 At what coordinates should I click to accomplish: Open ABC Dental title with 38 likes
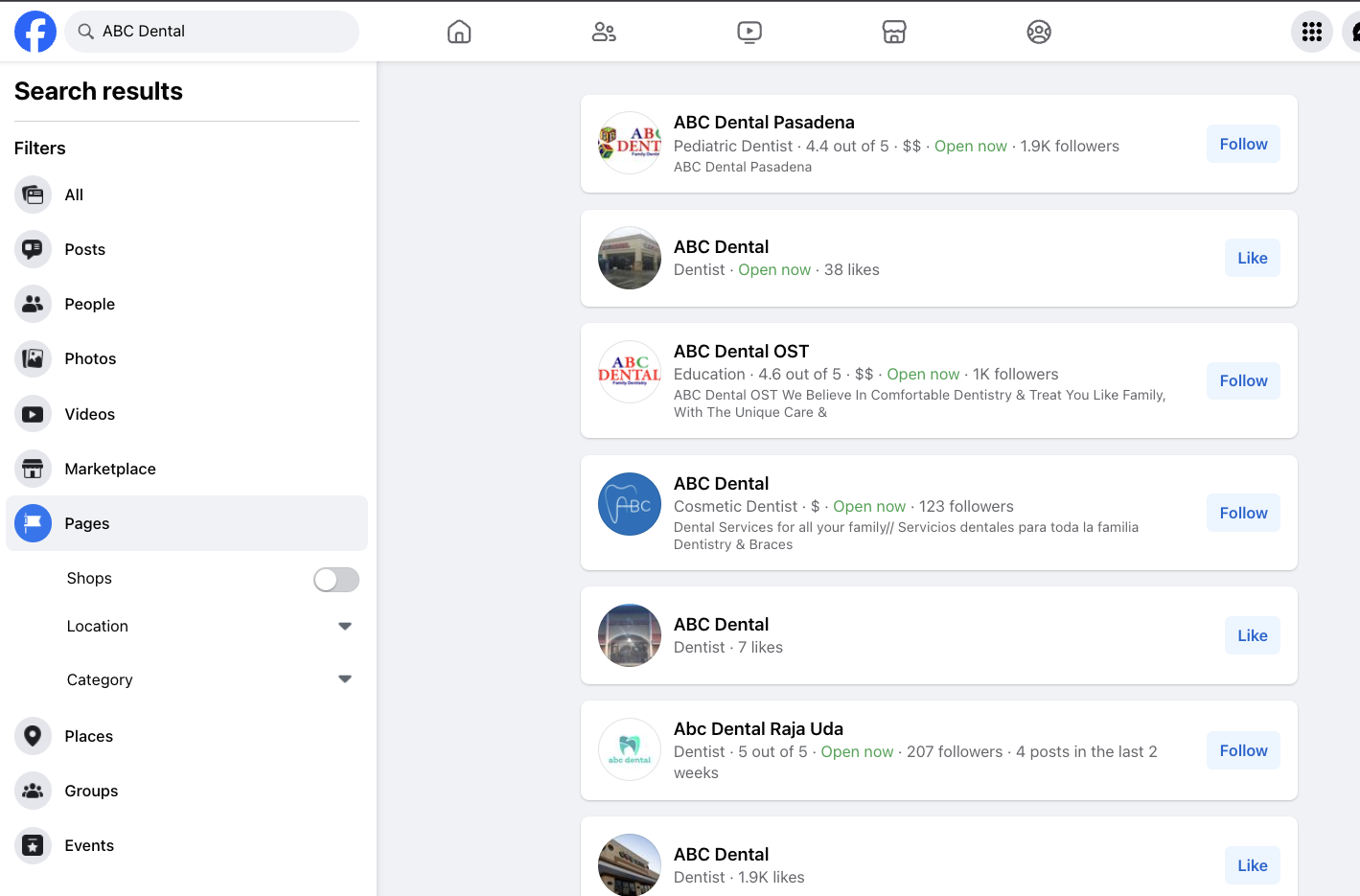[721, 246]
